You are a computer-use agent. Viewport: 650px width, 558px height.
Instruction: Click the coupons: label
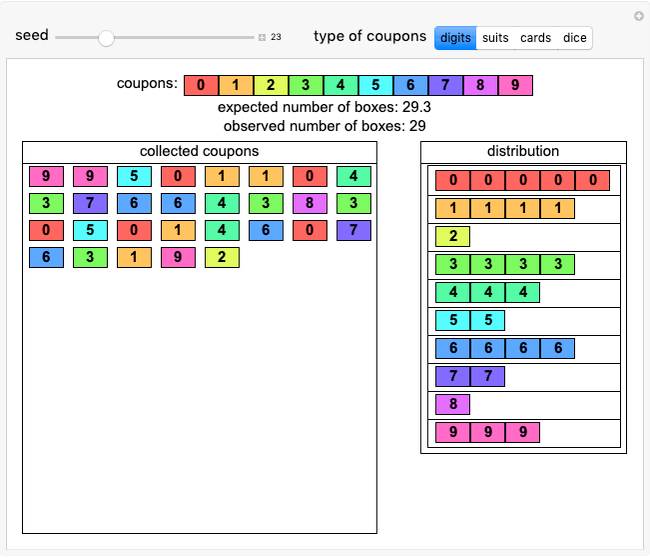pos(147,83)
